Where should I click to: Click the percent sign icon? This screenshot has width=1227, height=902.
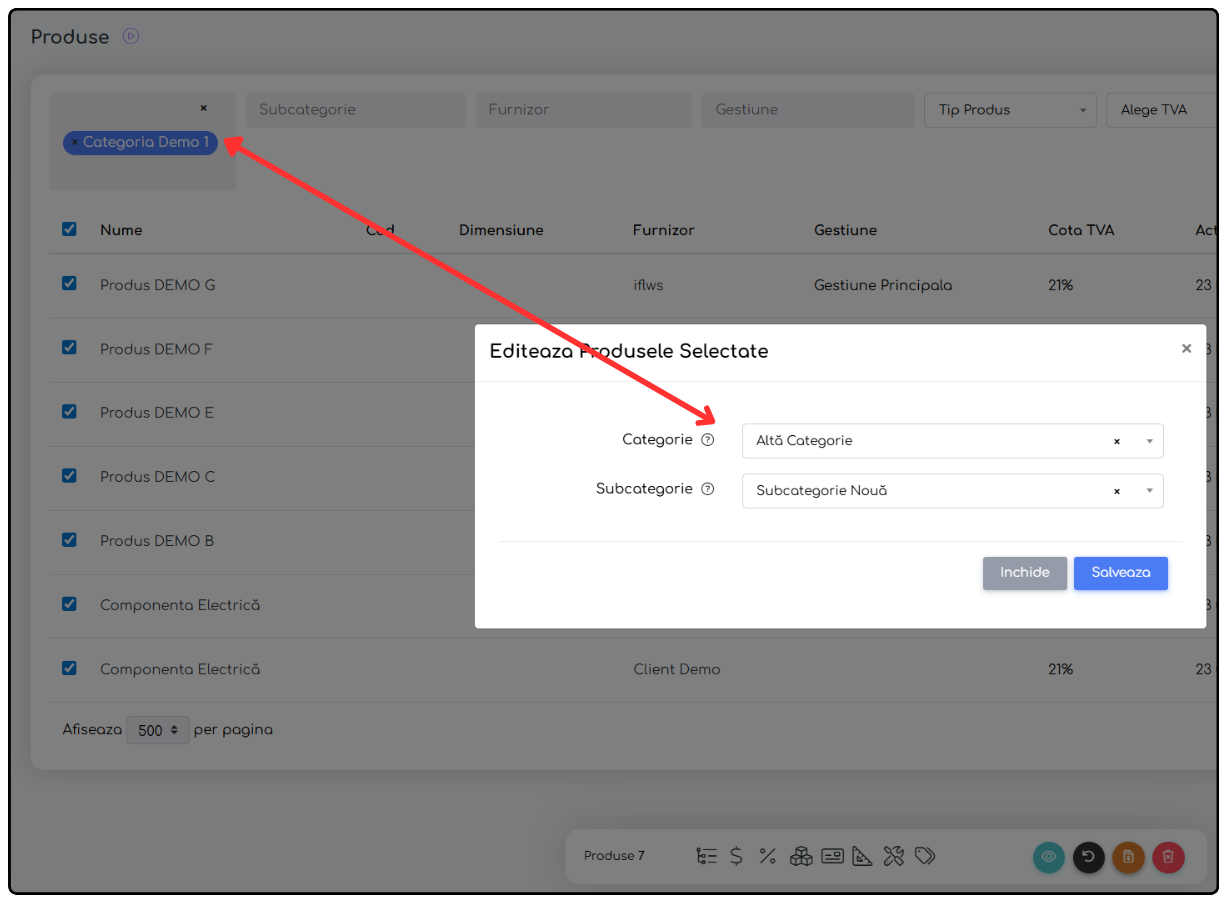point(767,856)
